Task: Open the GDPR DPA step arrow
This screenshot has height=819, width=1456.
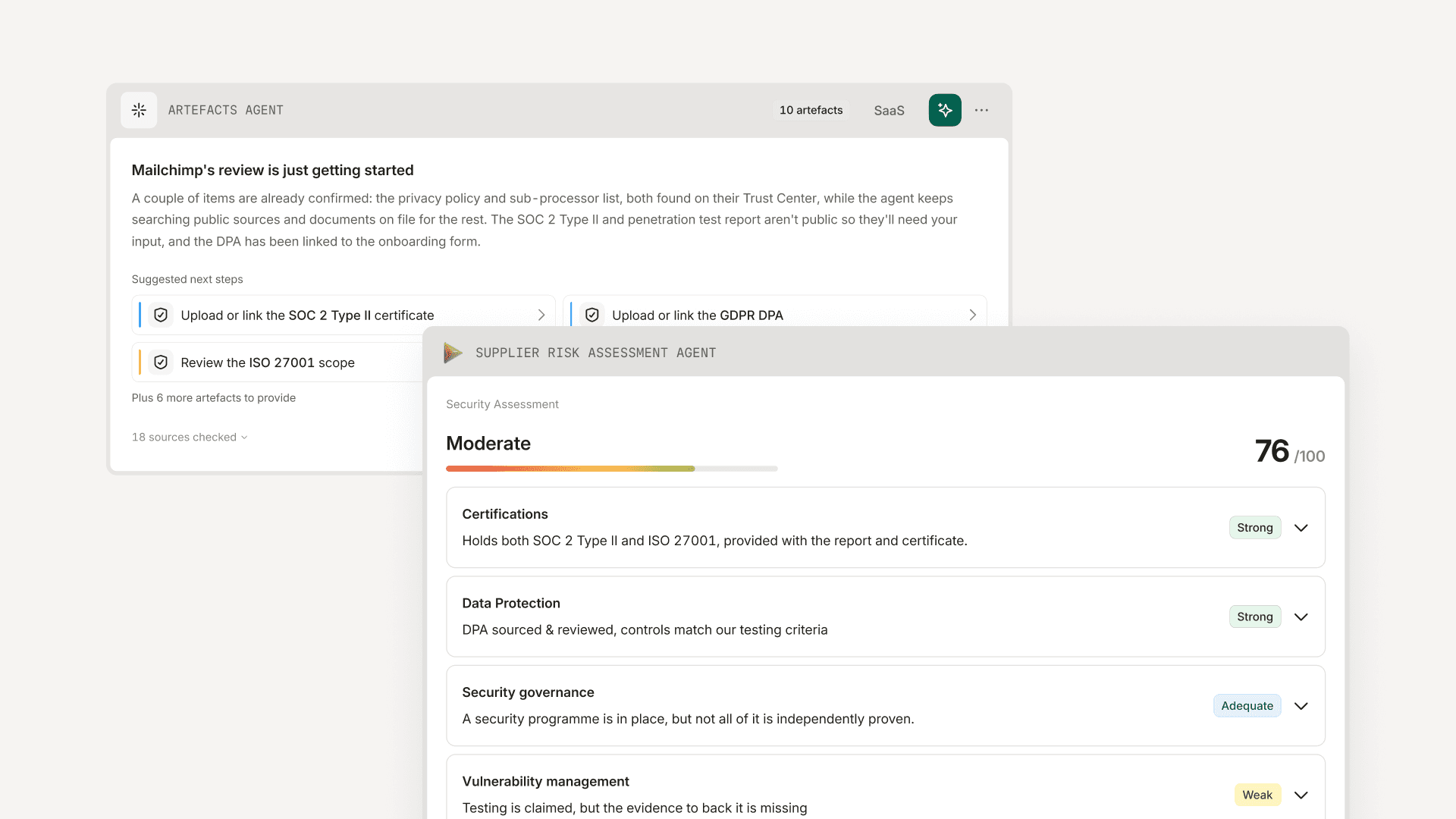Action: click(973, 315)
